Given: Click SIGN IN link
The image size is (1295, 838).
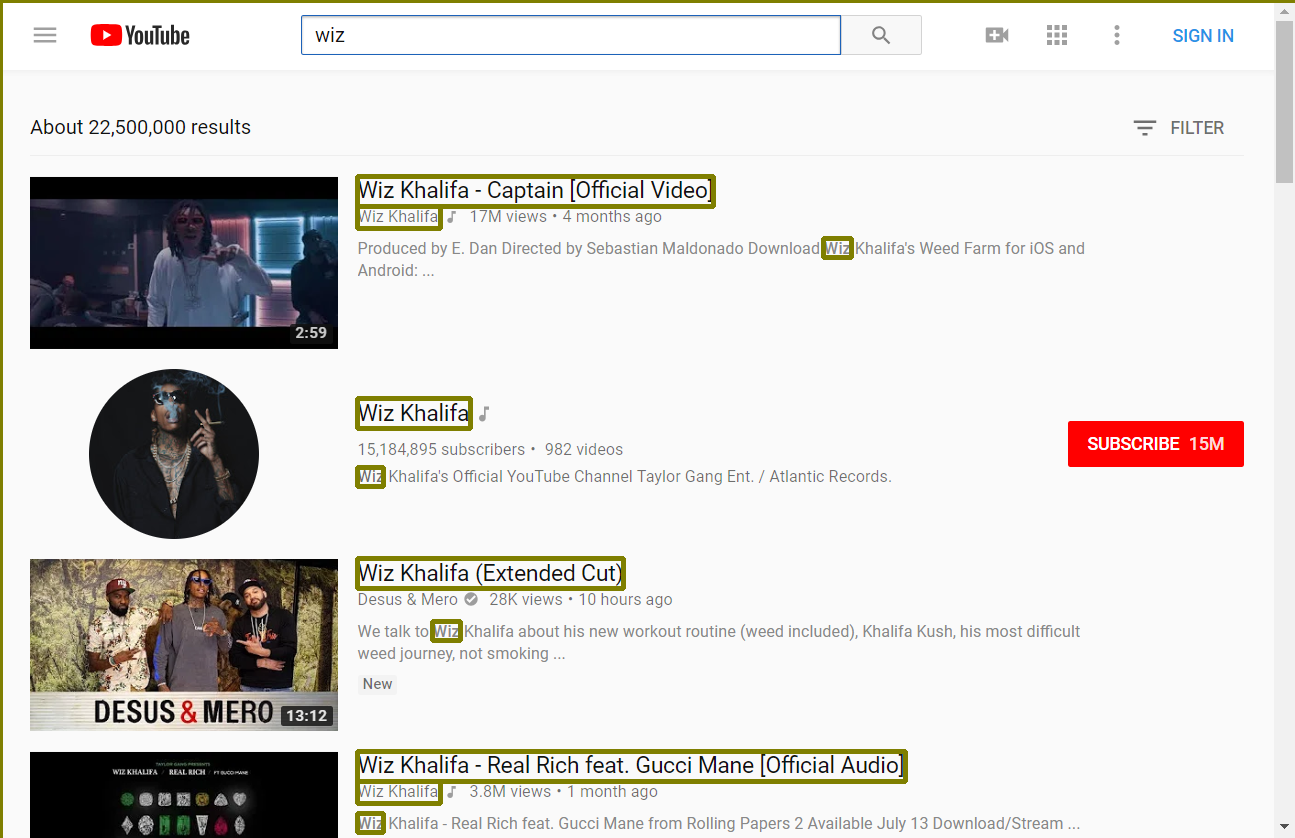Looking at the screenshot, I should [1203, 36].
